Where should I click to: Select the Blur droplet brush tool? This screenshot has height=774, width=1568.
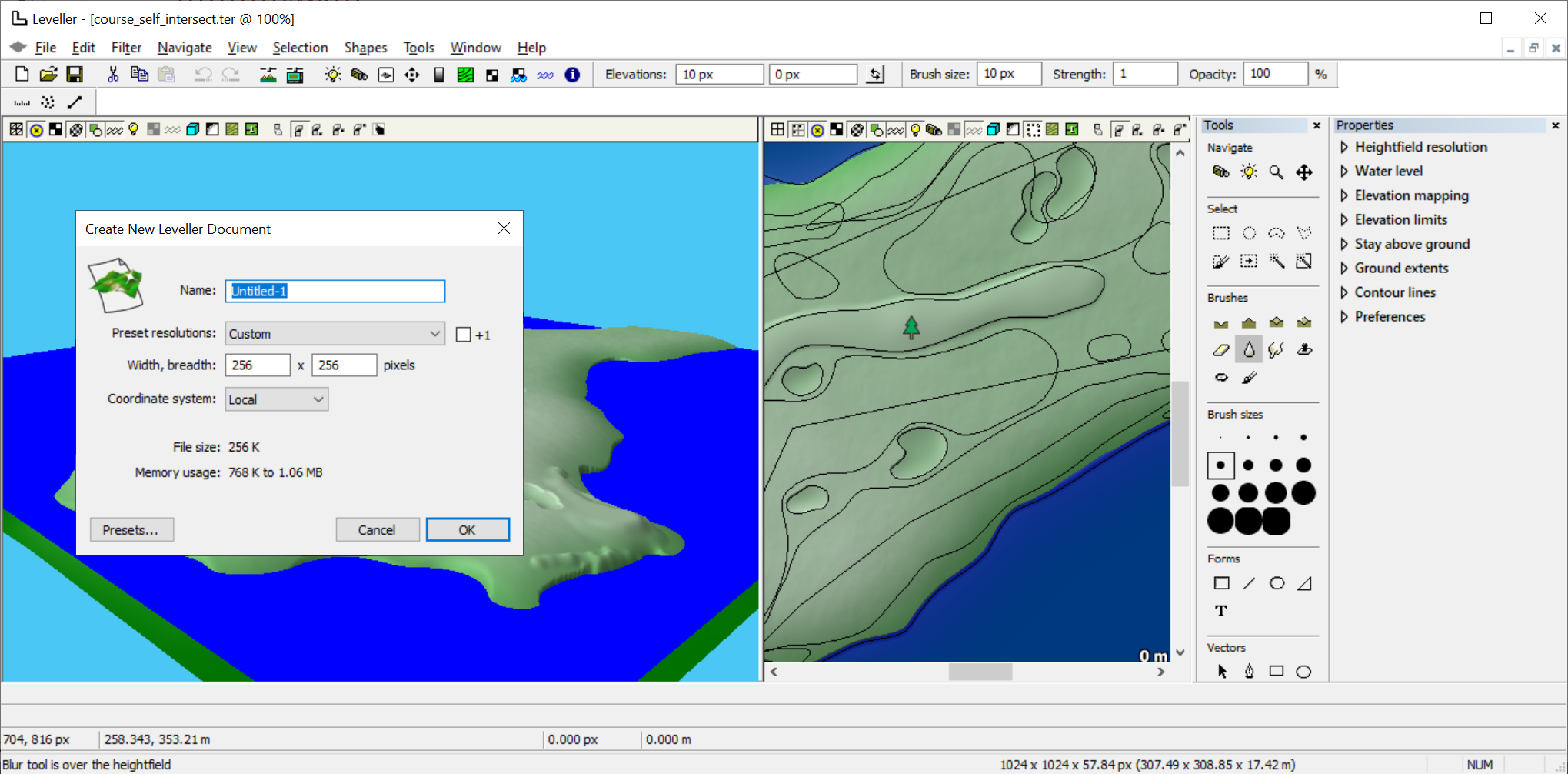click(x=1249, y=350)
